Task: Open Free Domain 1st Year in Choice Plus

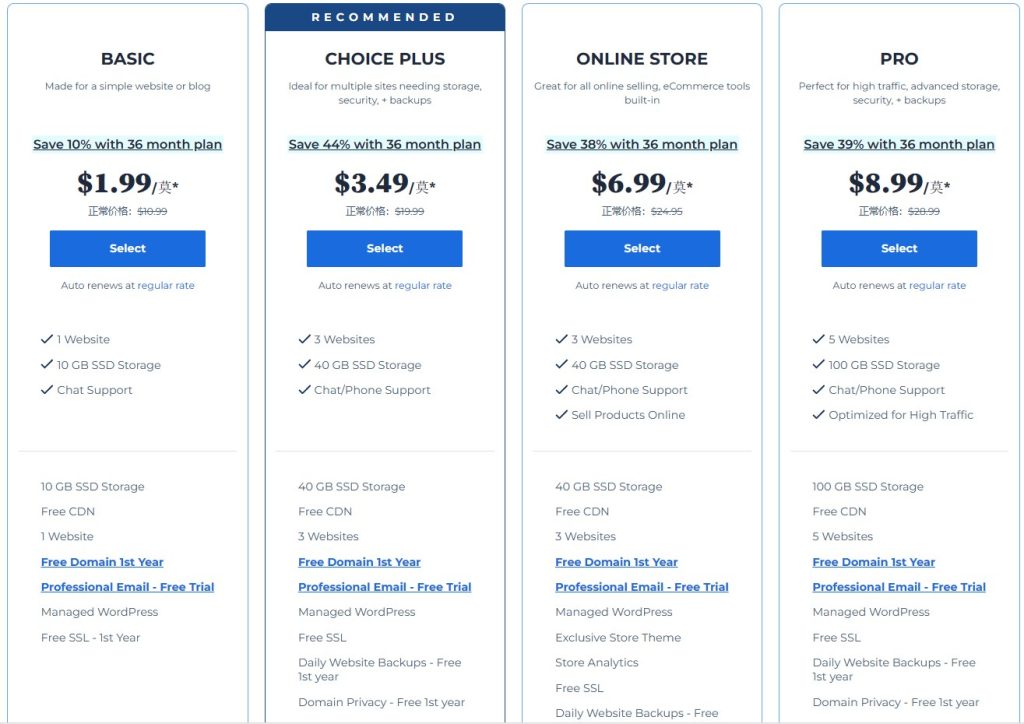Action: pyautogui.click(x=359, y=562)
